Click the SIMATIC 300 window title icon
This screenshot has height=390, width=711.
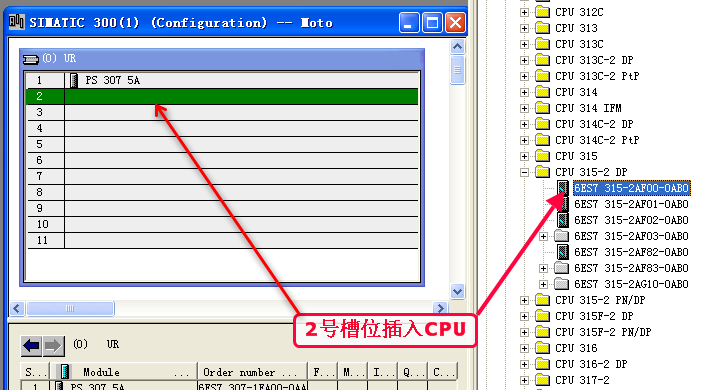[16, 21]
